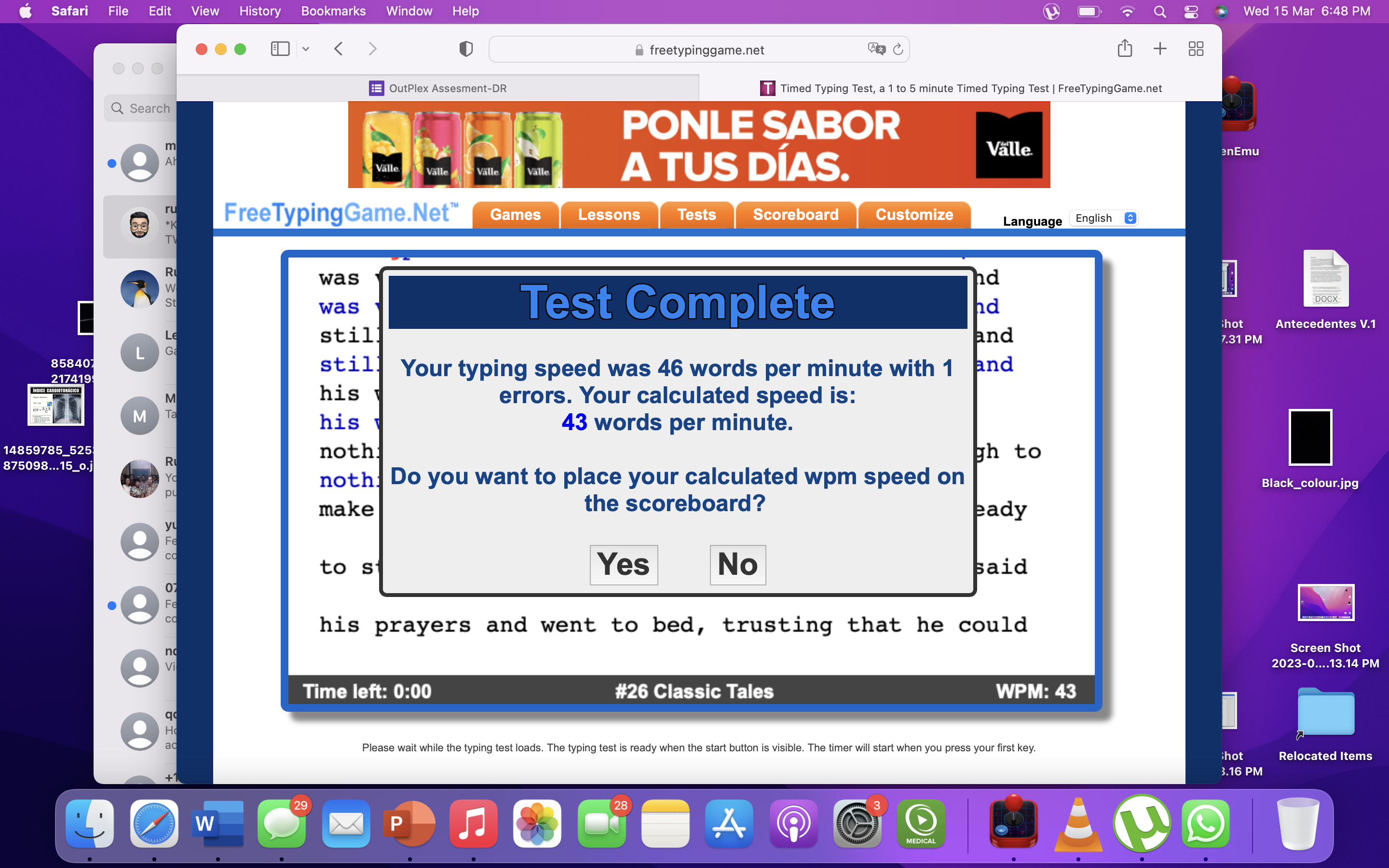Viewport: 1389px width, 868px height.
Task: Open the Window menu
Action: click(x=409, y=11)
